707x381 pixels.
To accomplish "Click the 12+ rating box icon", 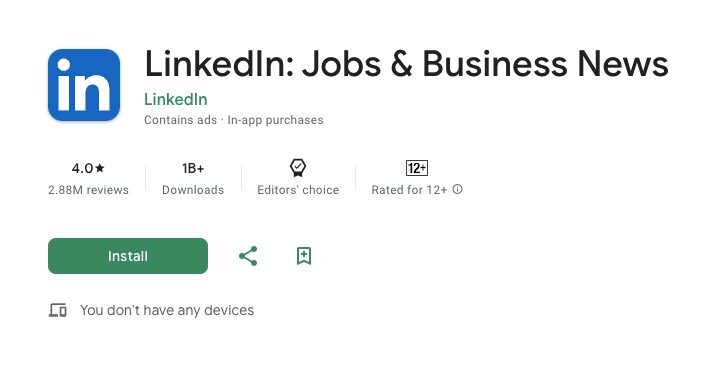I will click(x=417, y=168).
